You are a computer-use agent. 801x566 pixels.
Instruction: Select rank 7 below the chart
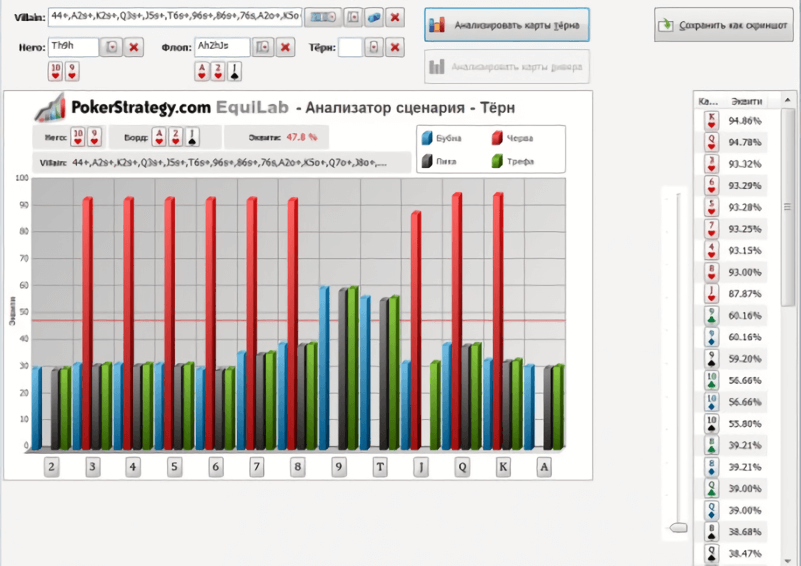click(256, 466)
